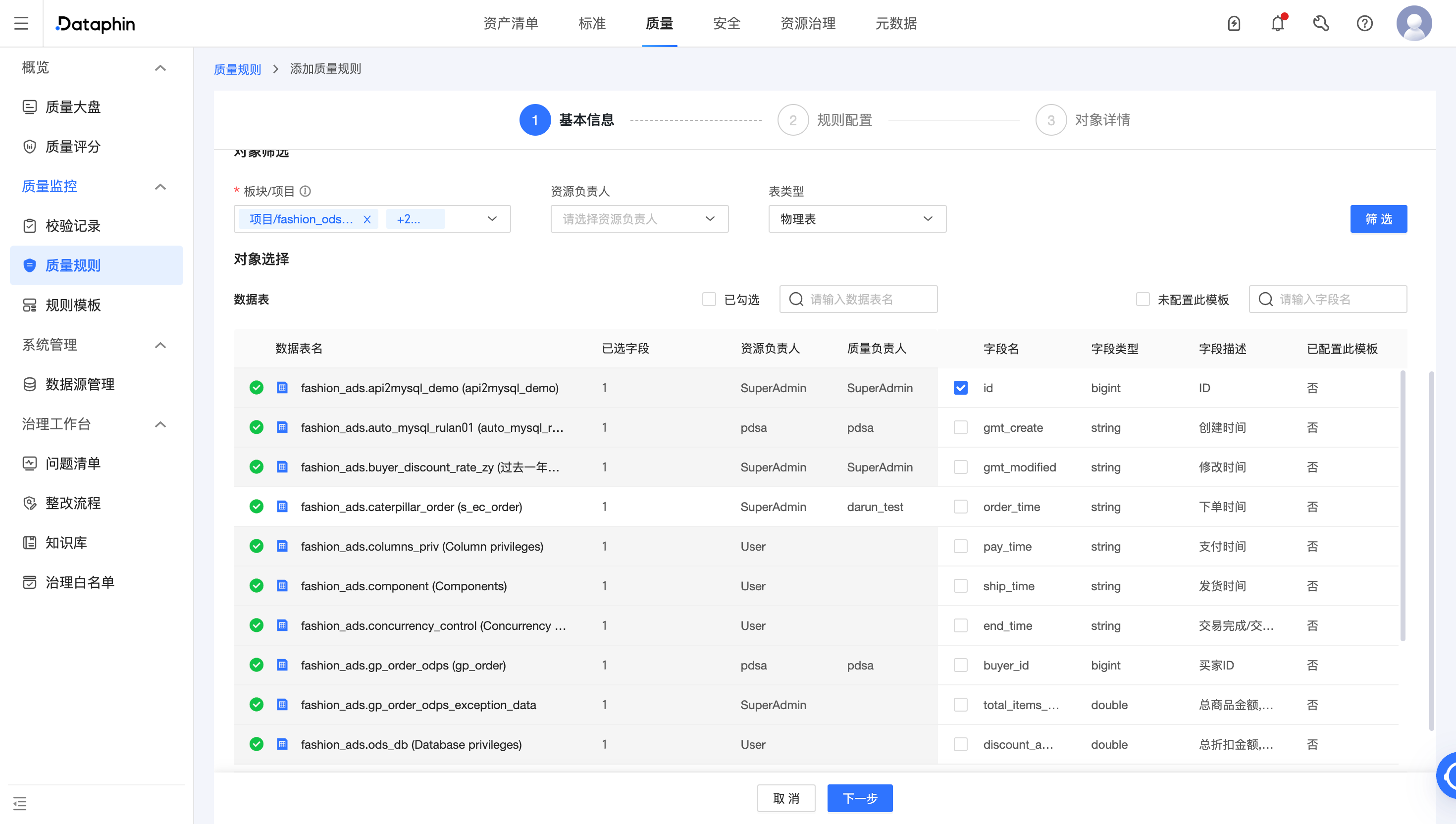Open 规则模板 in the sidebar

[73, 305]
